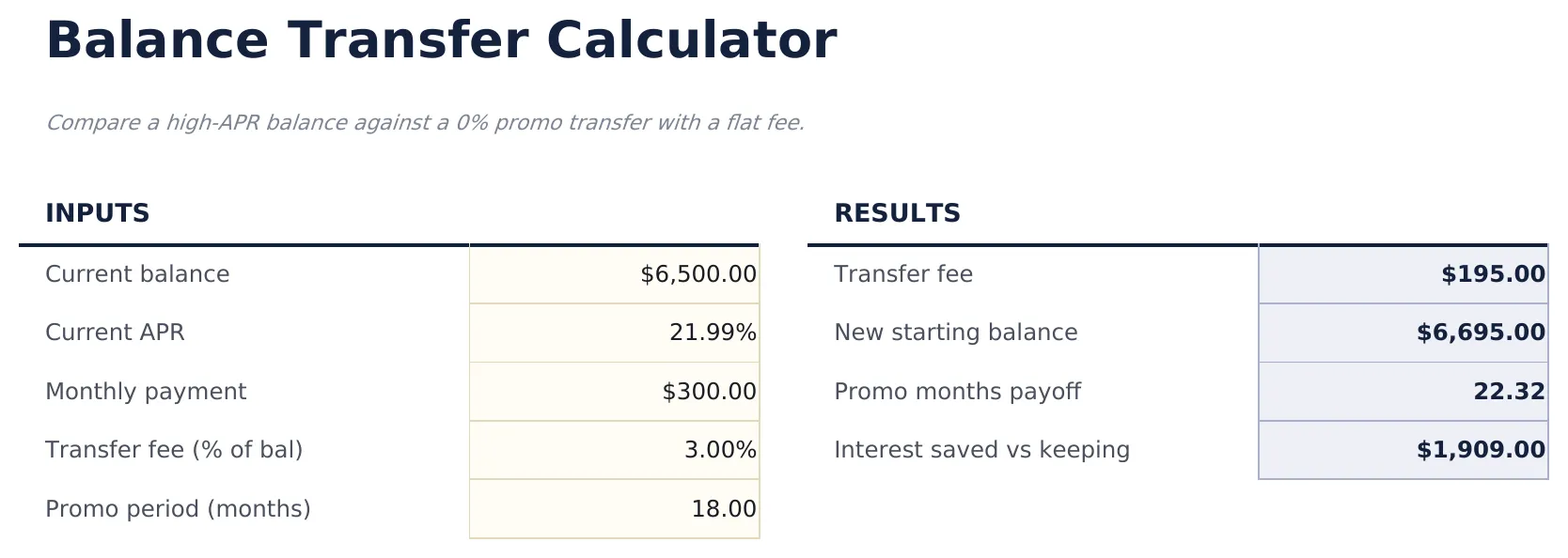Select the Transfer fee result cell
Viewport: 1568px width, 558px height.
pyautogui.click(x=1401, y=274)
